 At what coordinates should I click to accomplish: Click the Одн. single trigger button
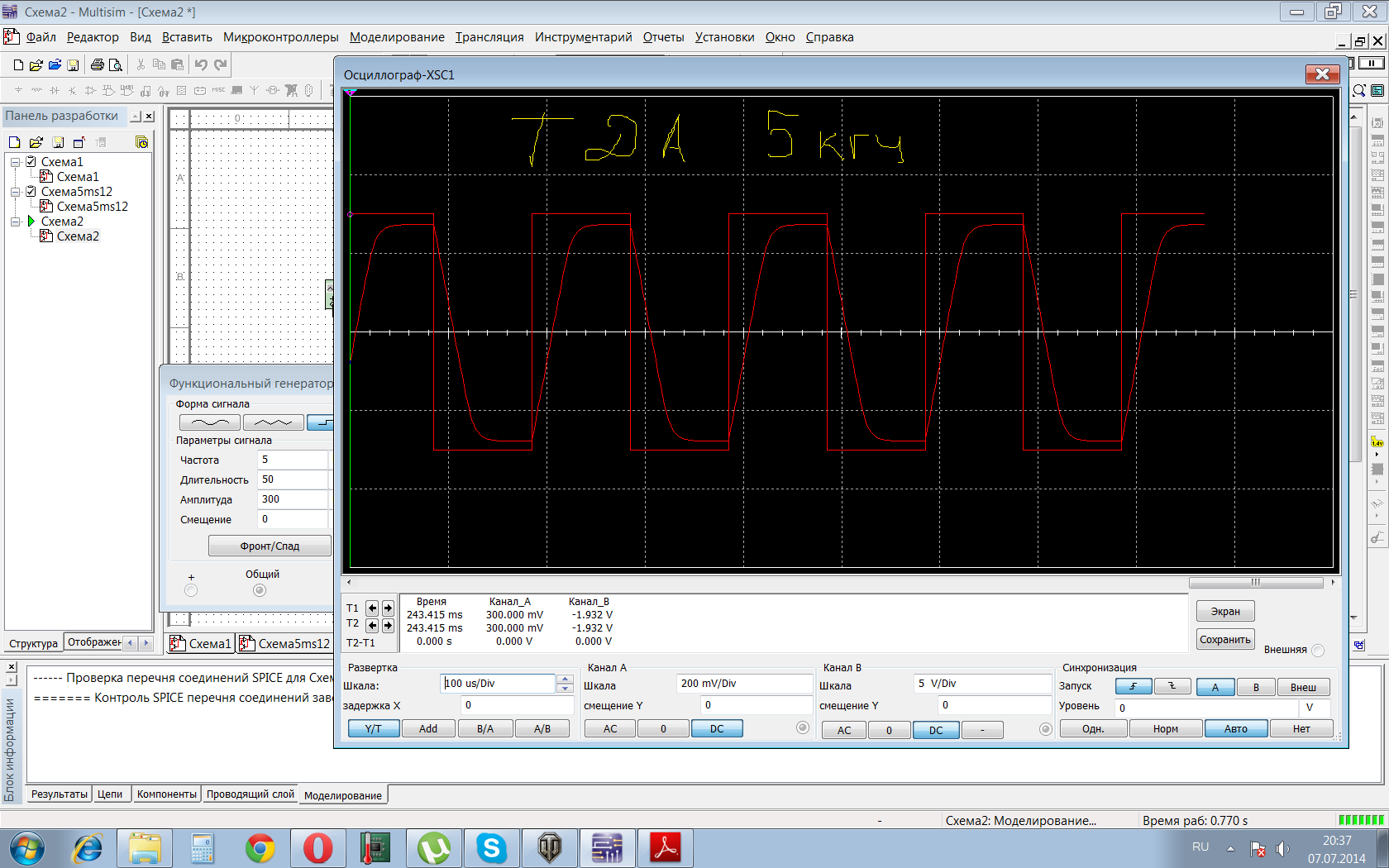click(x=1093, y=728)
